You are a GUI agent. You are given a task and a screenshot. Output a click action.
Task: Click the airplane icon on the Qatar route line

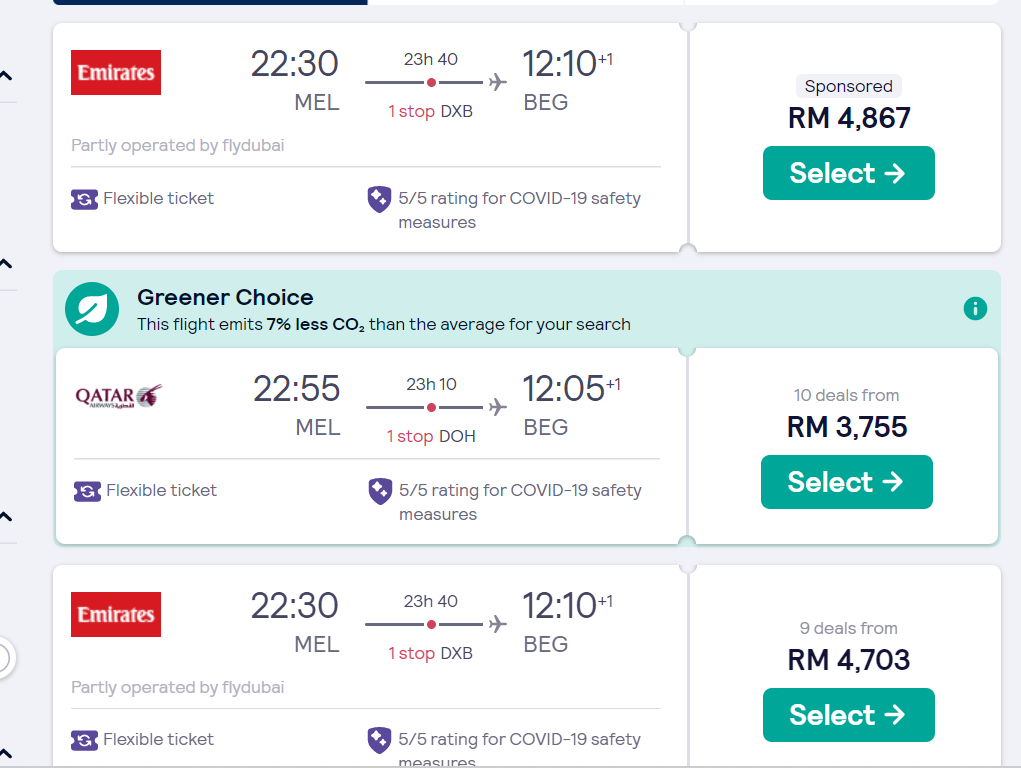[x=497, y=407]
